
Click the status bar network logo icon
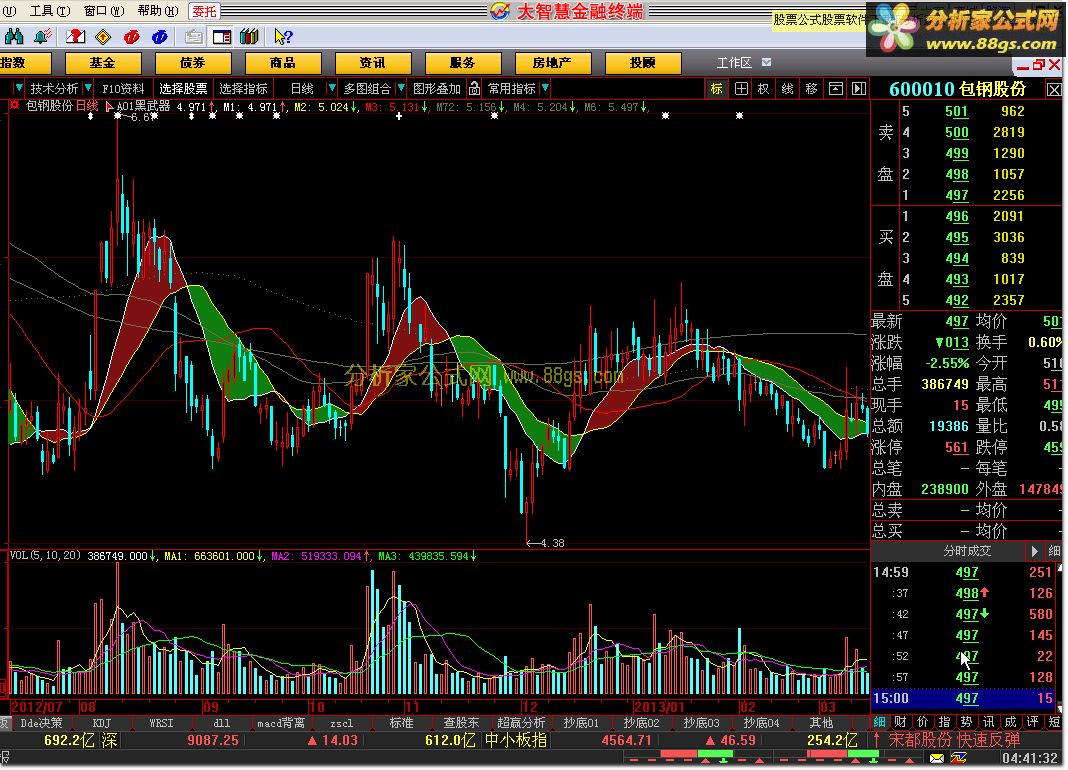(x=959, y=758)
